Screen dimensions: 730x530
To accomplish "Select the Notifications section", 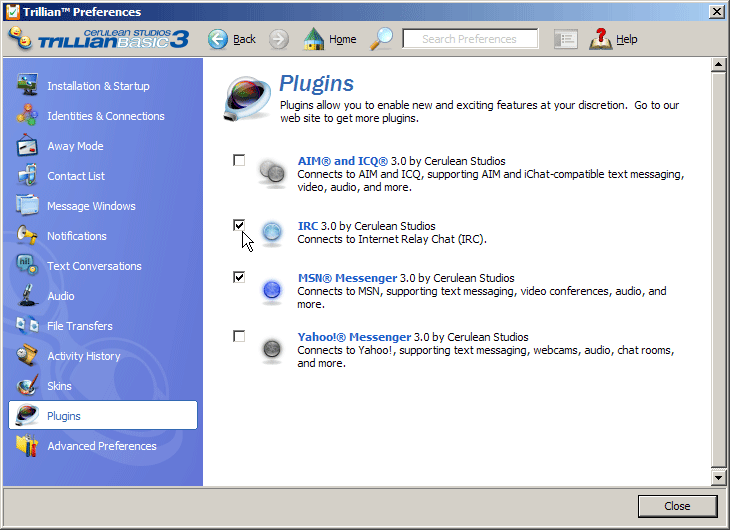I will (x=77, y=236).
